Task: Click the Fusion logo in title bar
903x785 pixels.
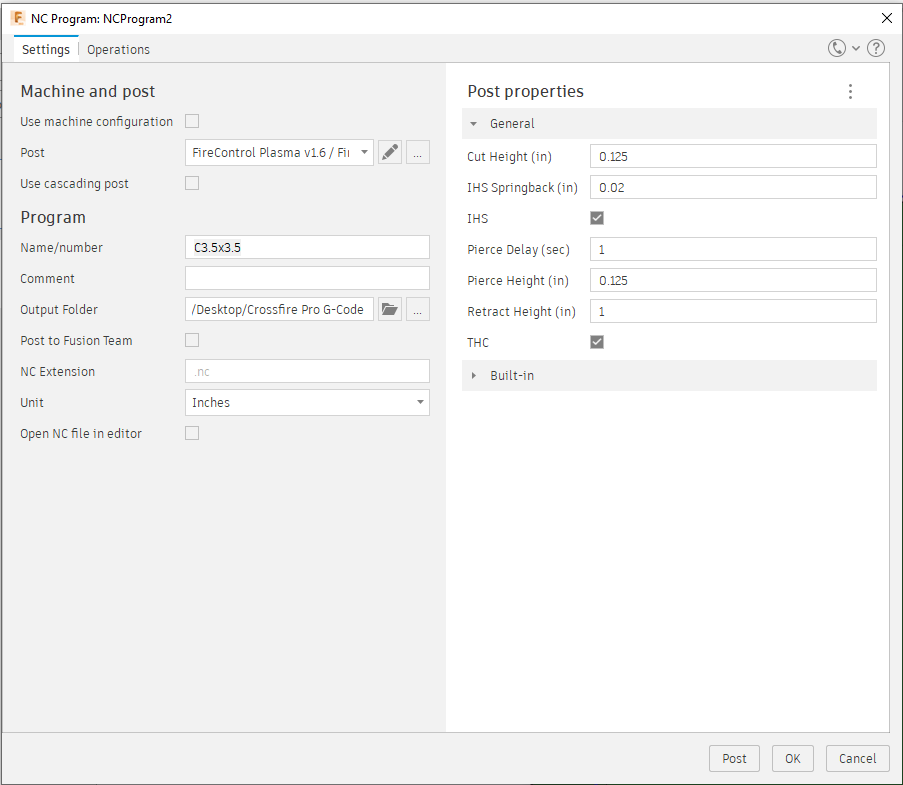Action: (x=17, y=18)
